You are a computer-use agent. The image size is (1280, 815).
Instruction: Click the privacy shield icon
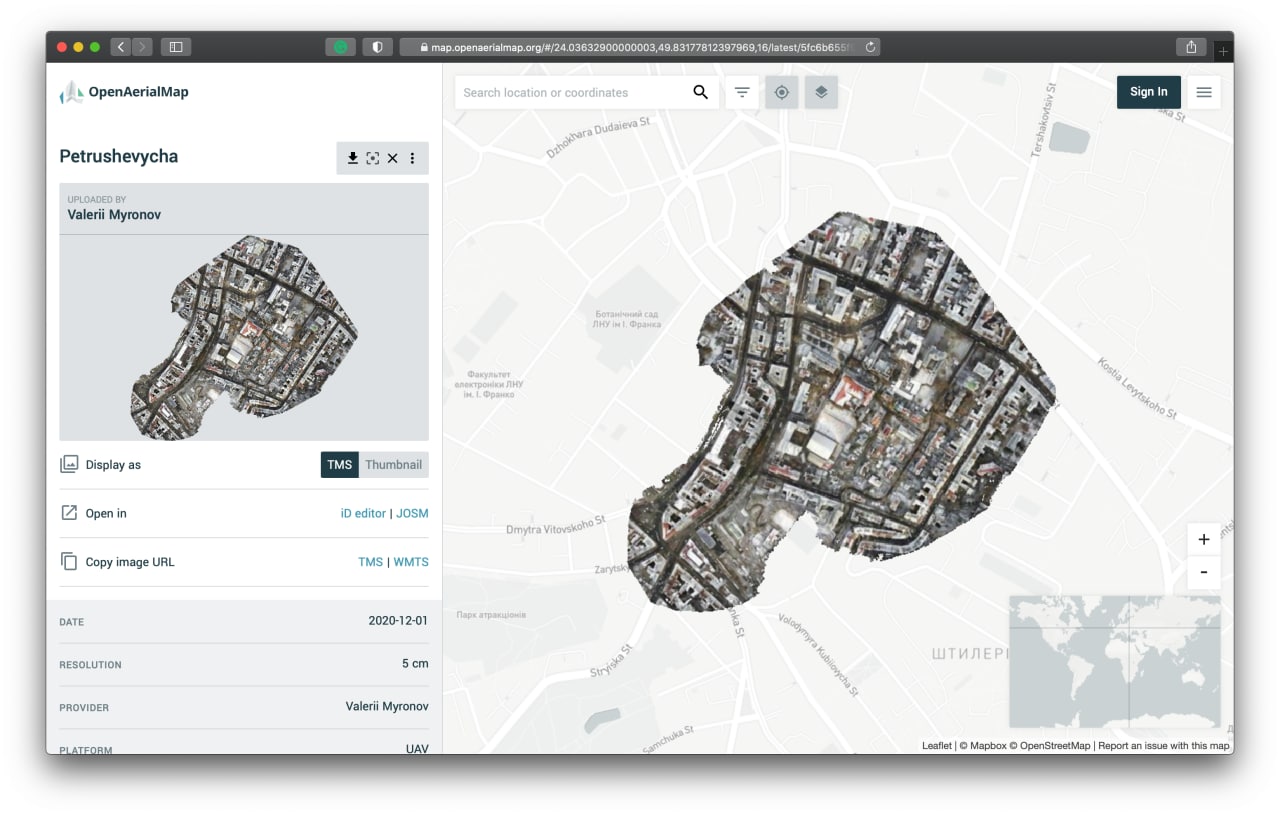[x=377, y=47]
